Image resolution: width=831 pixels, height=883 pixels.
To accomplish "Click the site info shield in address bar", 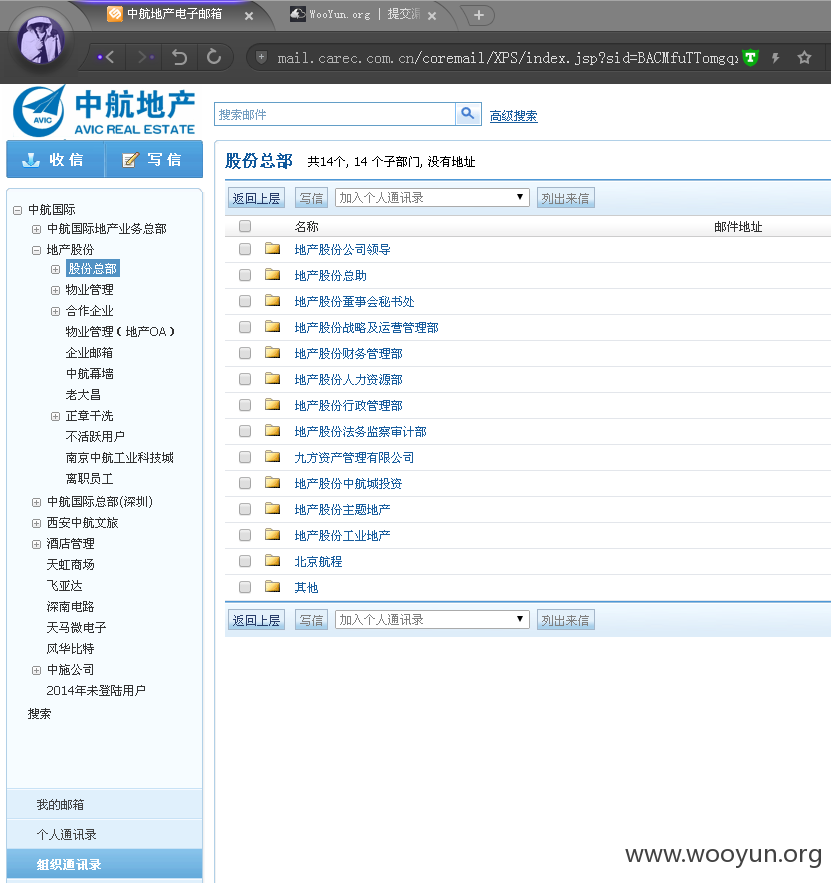I will (261, 57).
